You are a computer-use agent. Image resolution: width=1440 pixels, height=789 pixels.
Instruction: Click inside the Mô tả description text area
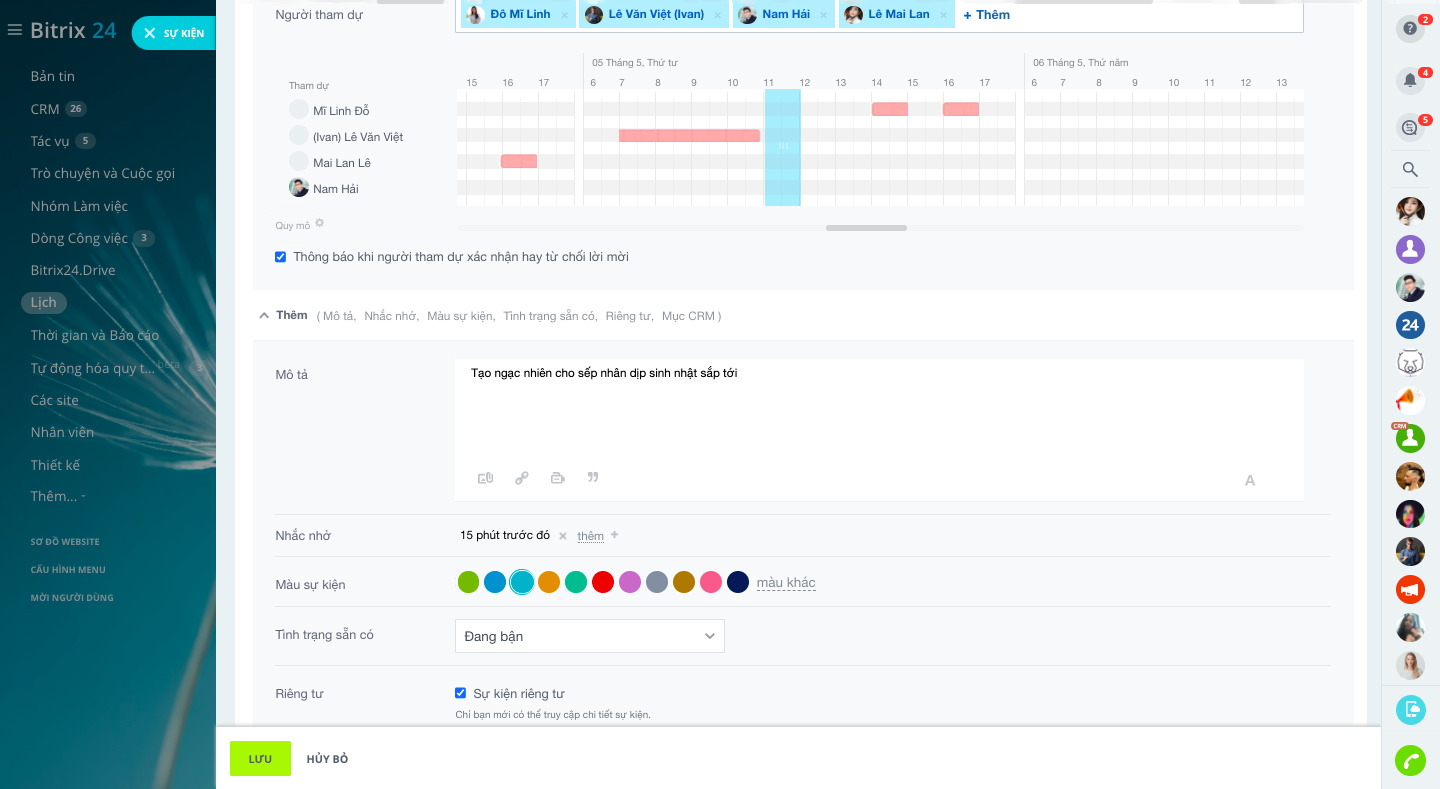pyautogui.click(x=879, y=410)
